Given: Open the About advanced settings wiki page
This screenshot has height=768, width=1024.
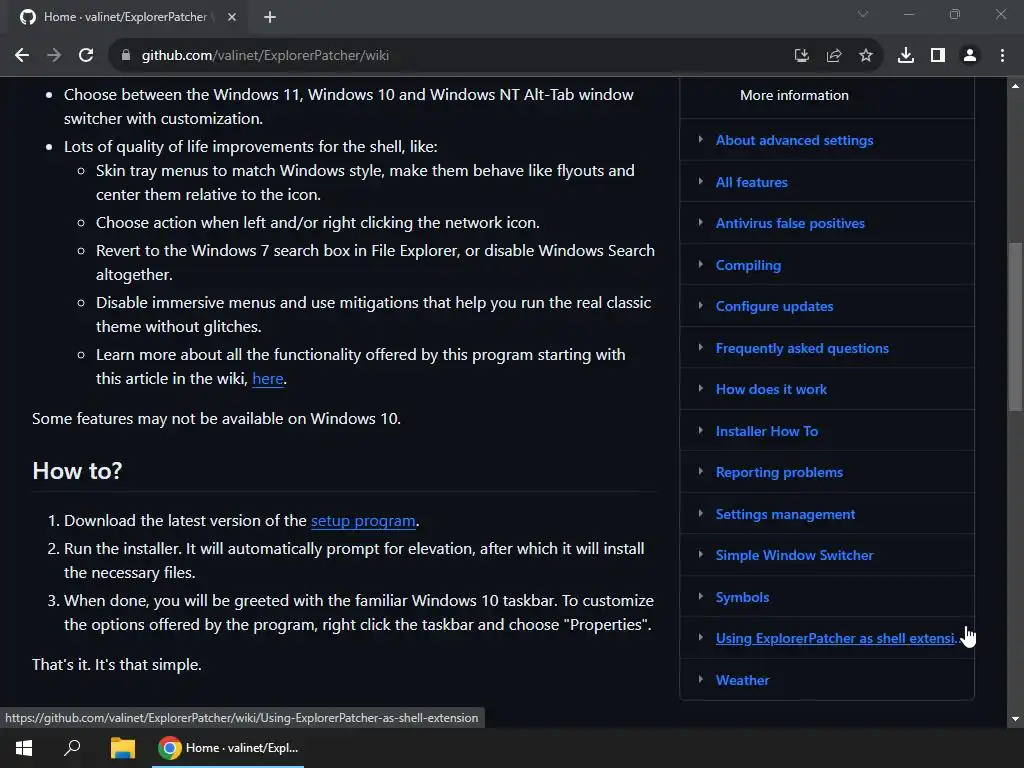Looking at the screenshot, I should coord(794,140).
